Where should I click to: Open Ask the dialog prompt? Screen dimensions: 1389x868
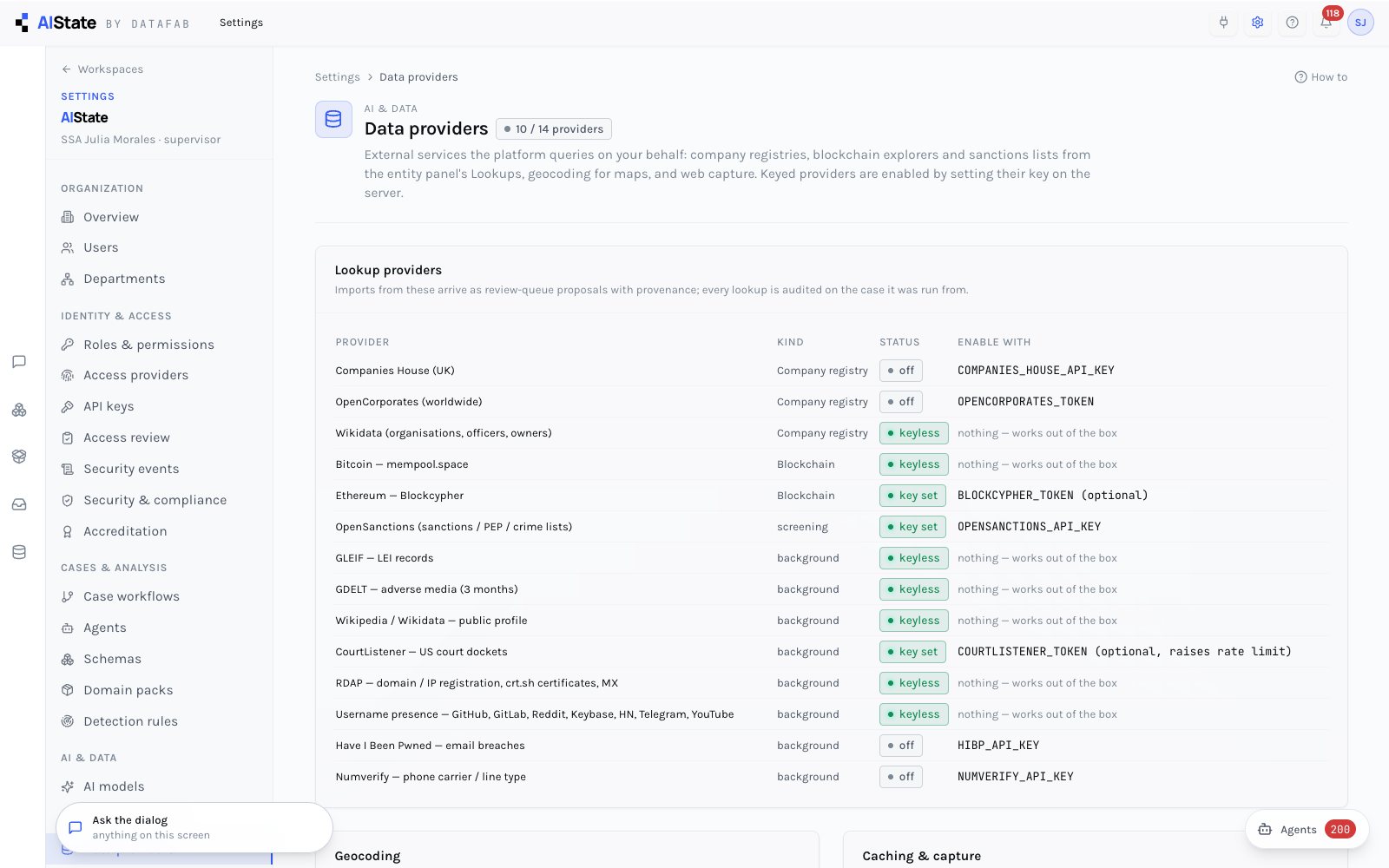(x=194, y=827)
